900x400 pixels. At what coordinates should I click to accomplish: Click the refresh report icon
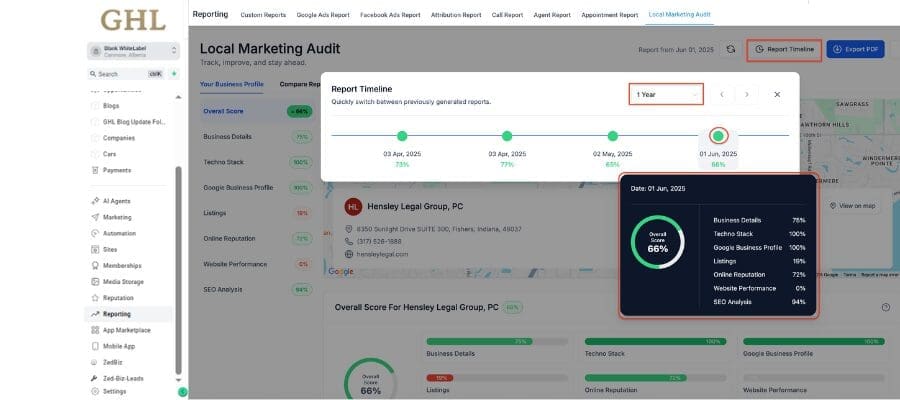click(x=731, y=49)
